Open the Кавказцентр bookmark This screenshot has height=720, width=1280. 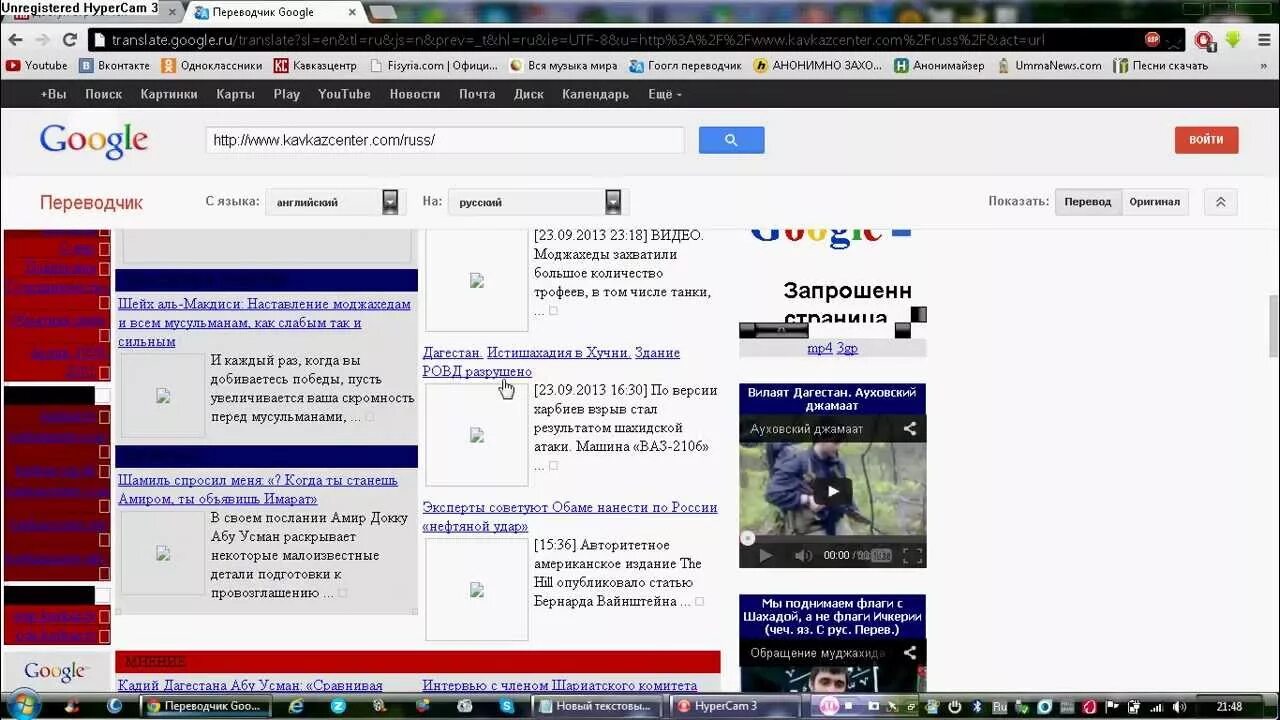[x=315, y=66]
